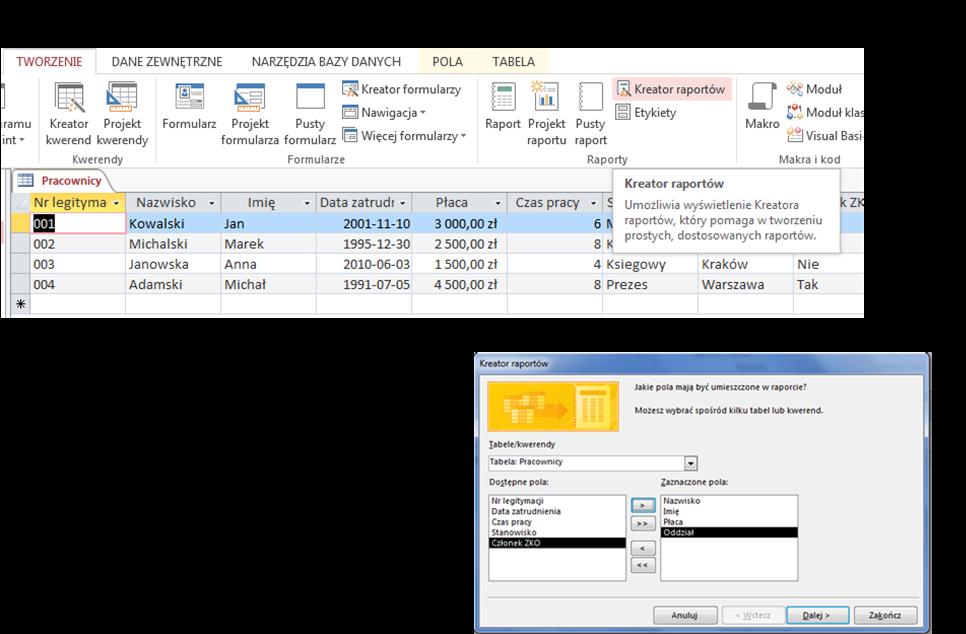Switch to the TWORZENIE ribbon tab

(x=49, y=62)
